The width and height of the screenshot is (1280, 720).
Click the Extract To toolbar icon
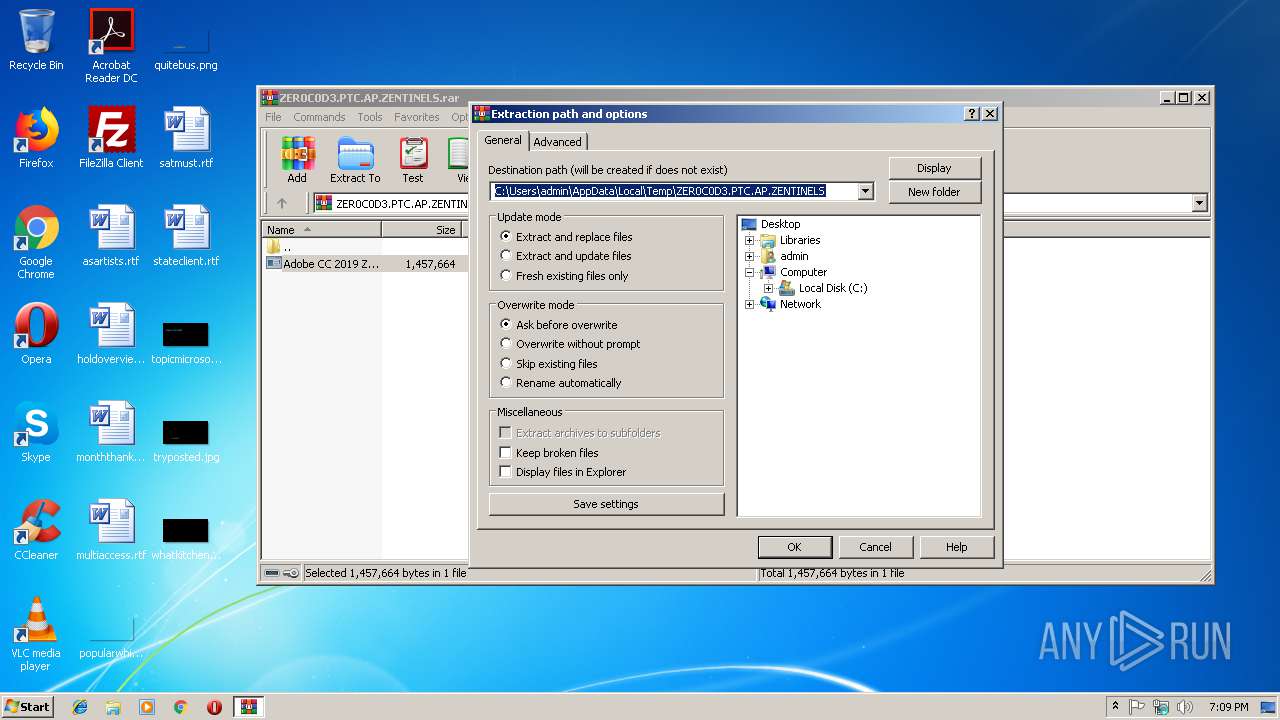tap(355, 160)
